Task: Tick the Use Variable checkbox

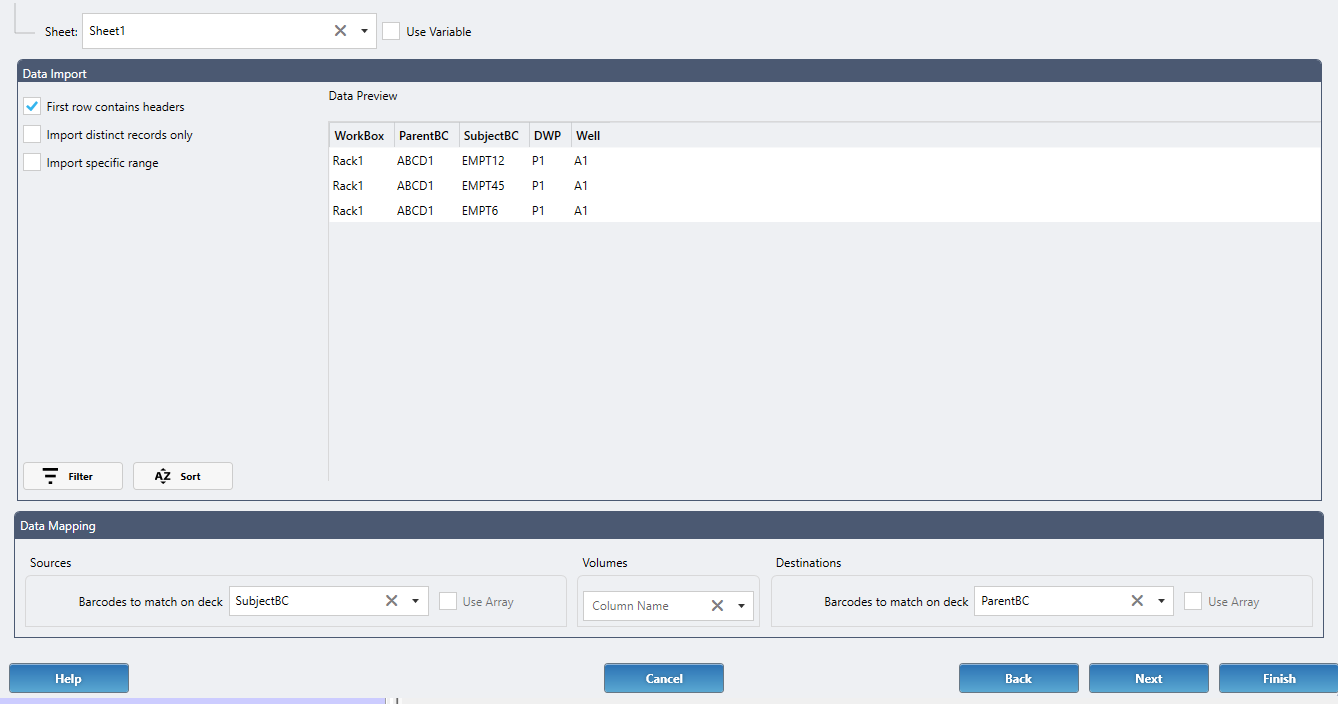Action: [x=391, y=32]
